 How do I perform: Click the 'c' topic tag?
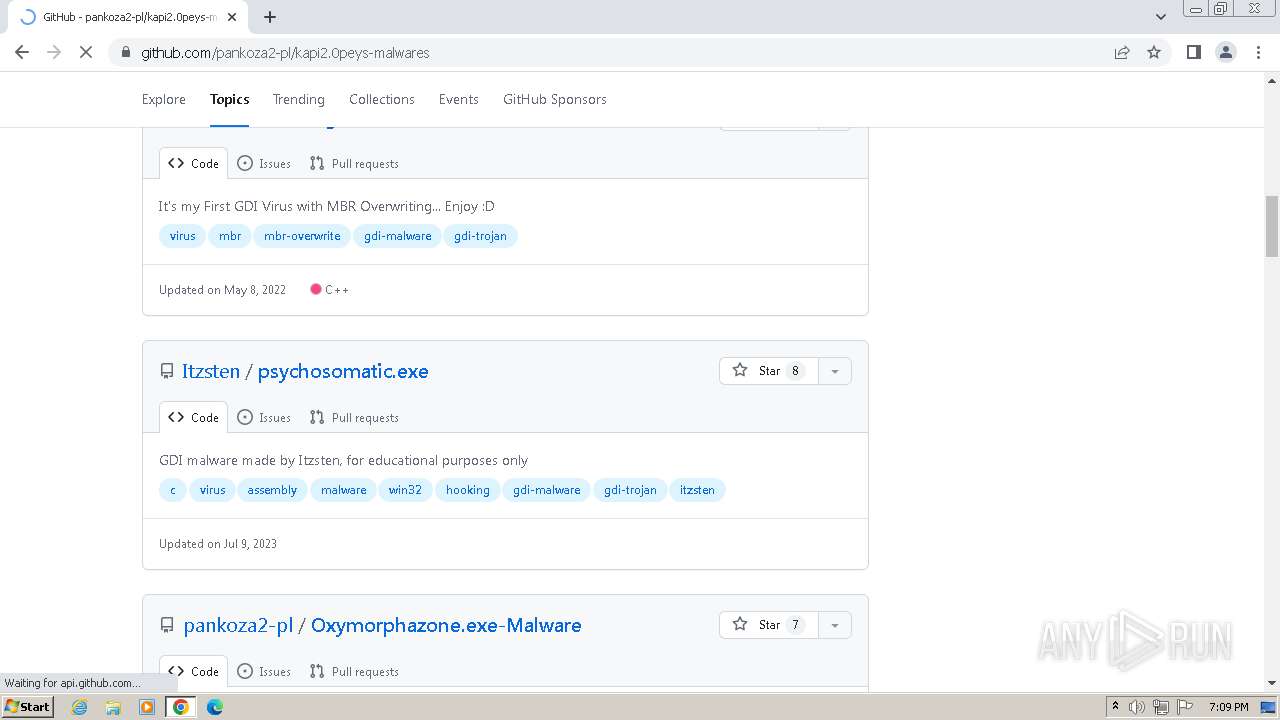click(173, 490)
